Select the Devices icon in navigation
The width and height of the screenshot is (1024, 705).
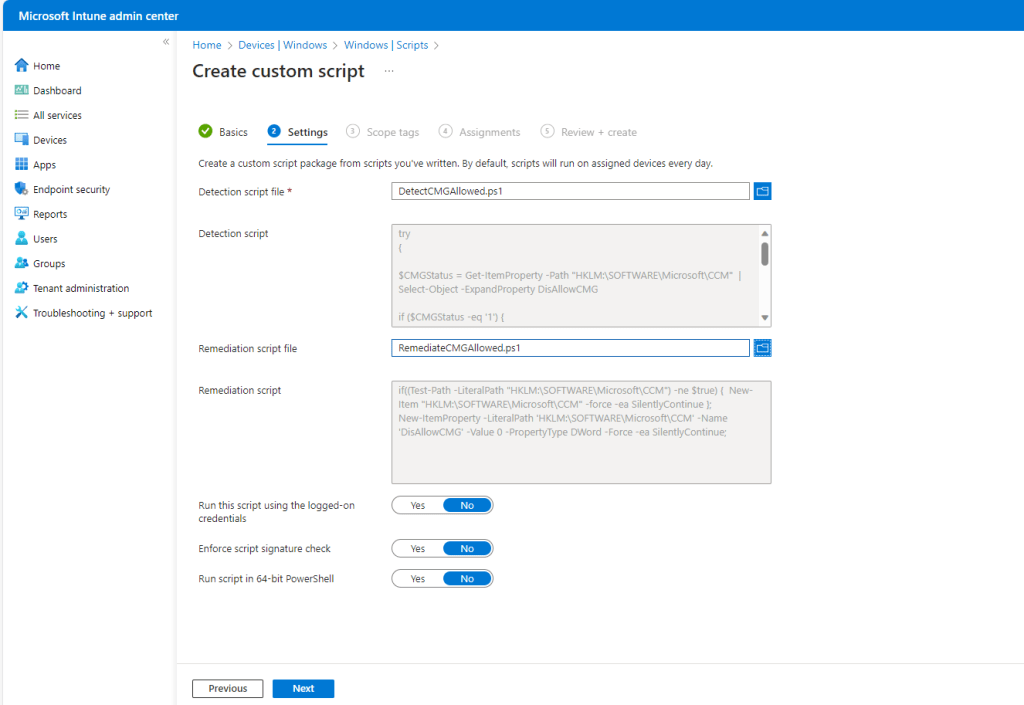click(x=21, y=140)
